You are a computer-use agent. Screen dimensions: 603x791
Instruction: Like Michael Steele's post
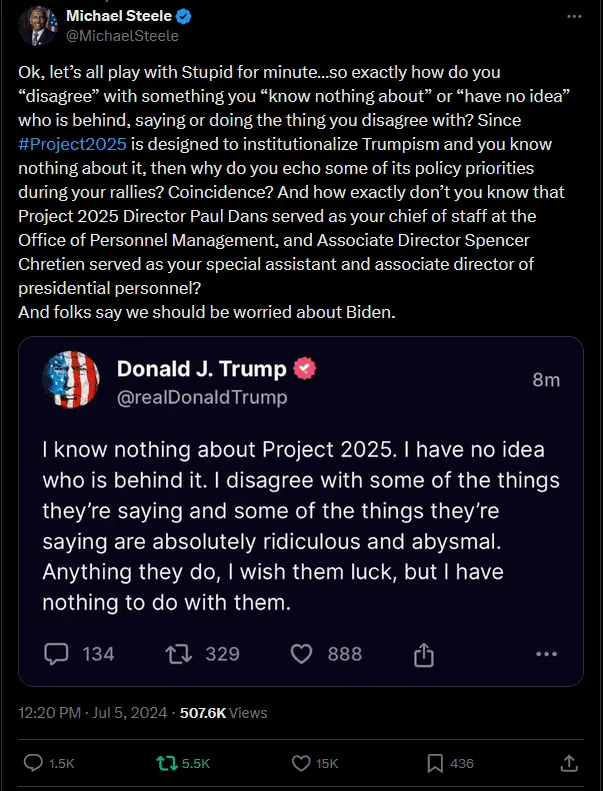(302, 763)
